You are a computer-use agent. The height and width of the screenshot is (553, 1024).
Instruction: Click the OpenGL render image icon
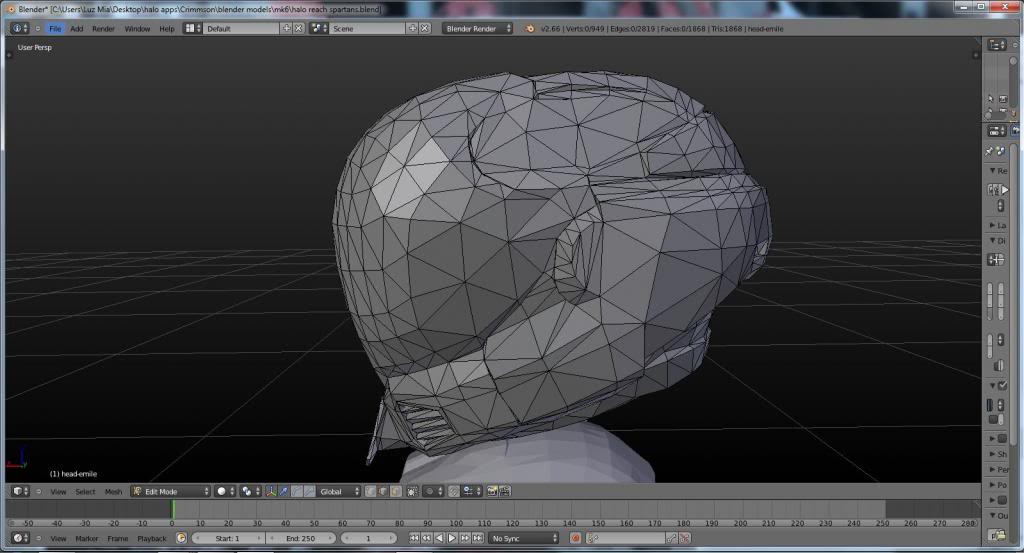click(x=492, y=491)
